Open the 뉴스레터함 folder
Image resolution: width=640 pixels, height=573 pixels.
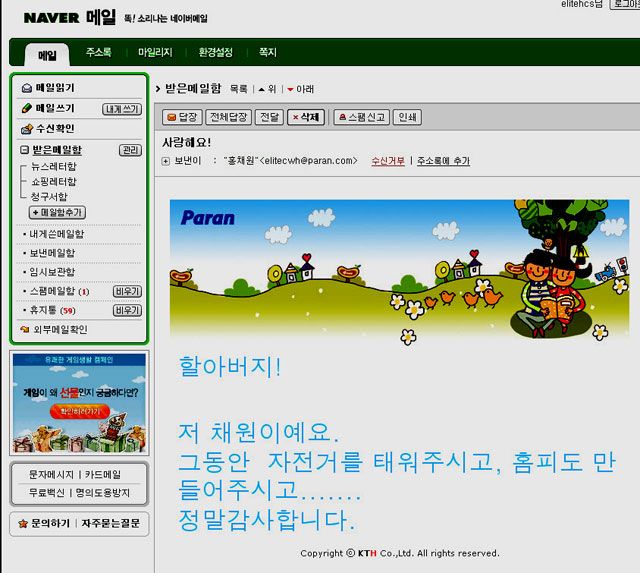tap(54, 167)
